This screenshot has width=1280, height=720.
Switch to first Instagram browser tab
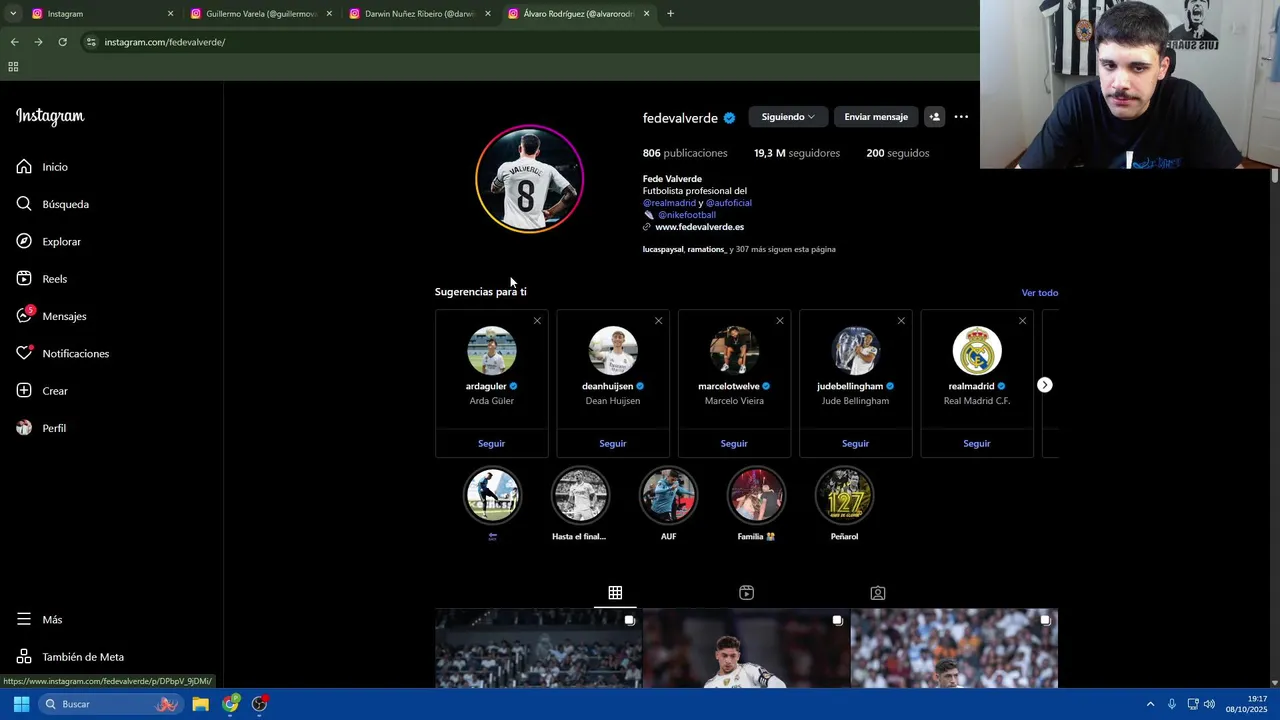point(103,14)
